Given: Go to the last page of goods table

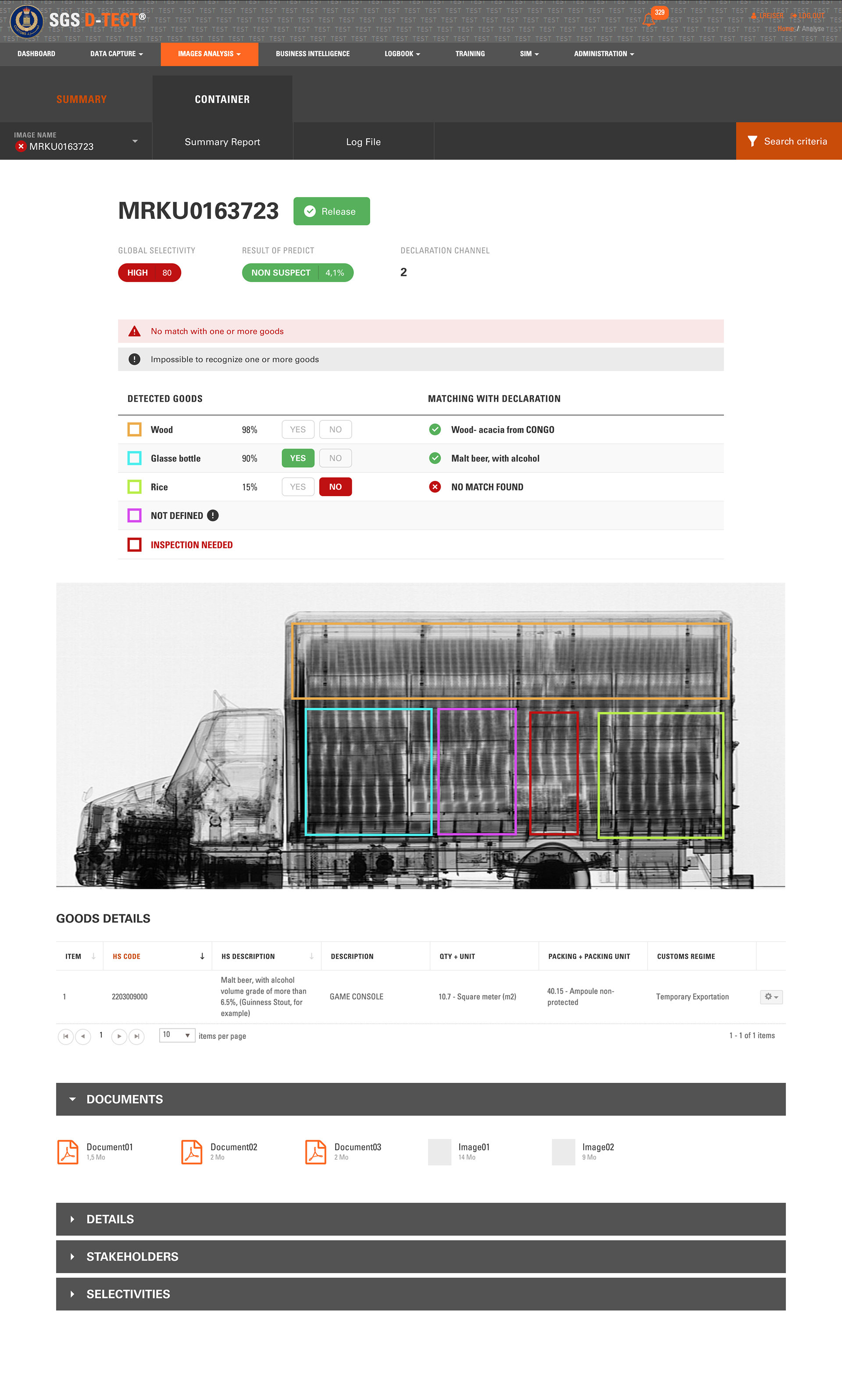Looking at the screenshot, I should [x=137, y=1036].
